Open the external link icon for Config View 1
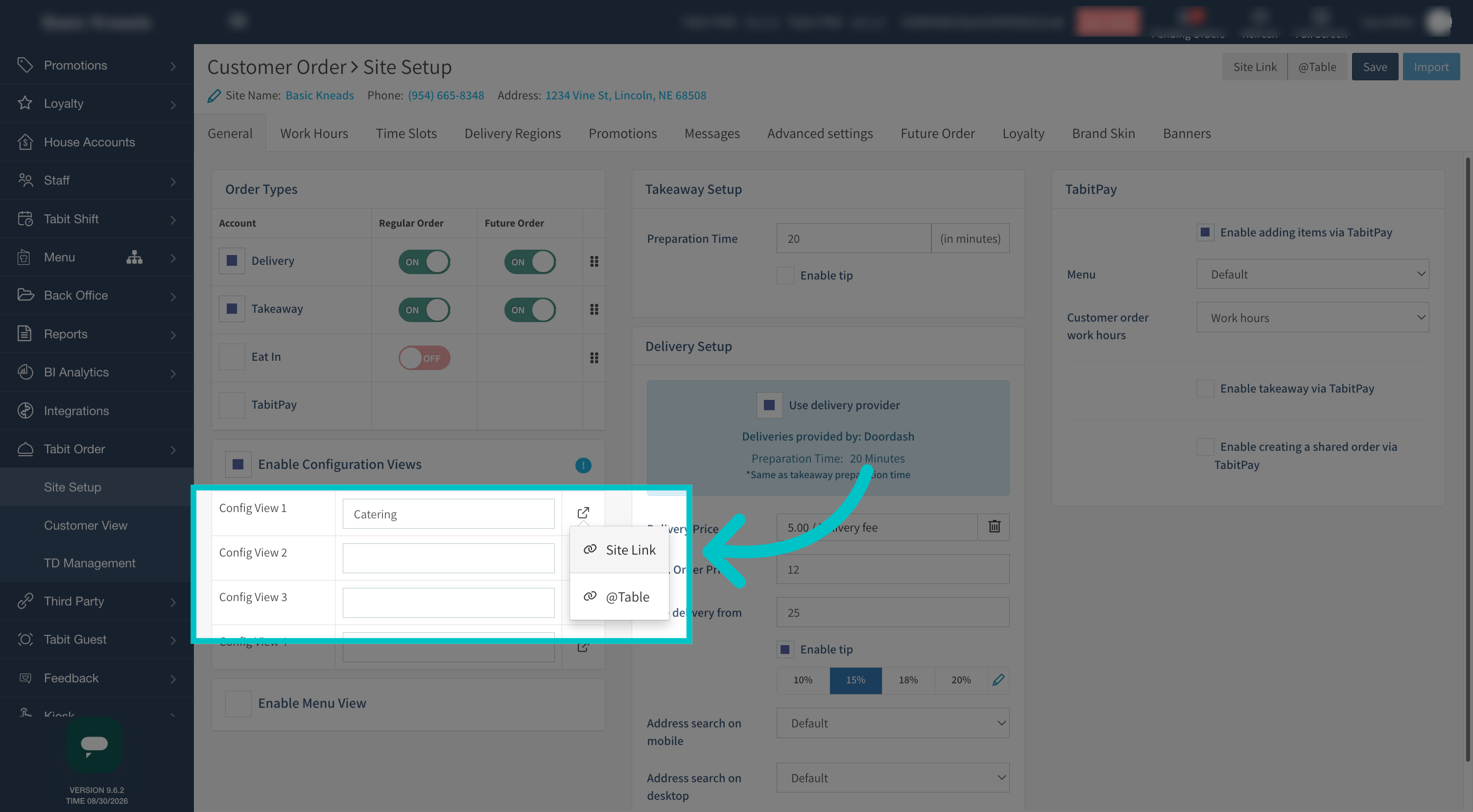The height and width of the screenshot is (812, 1473). (x=583, y=512)
